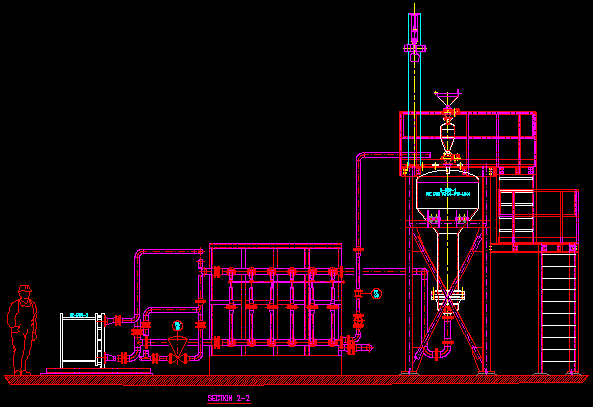Click the feed hopper funnel above platform
593x407 pixels.
click(x=447, y=98)
